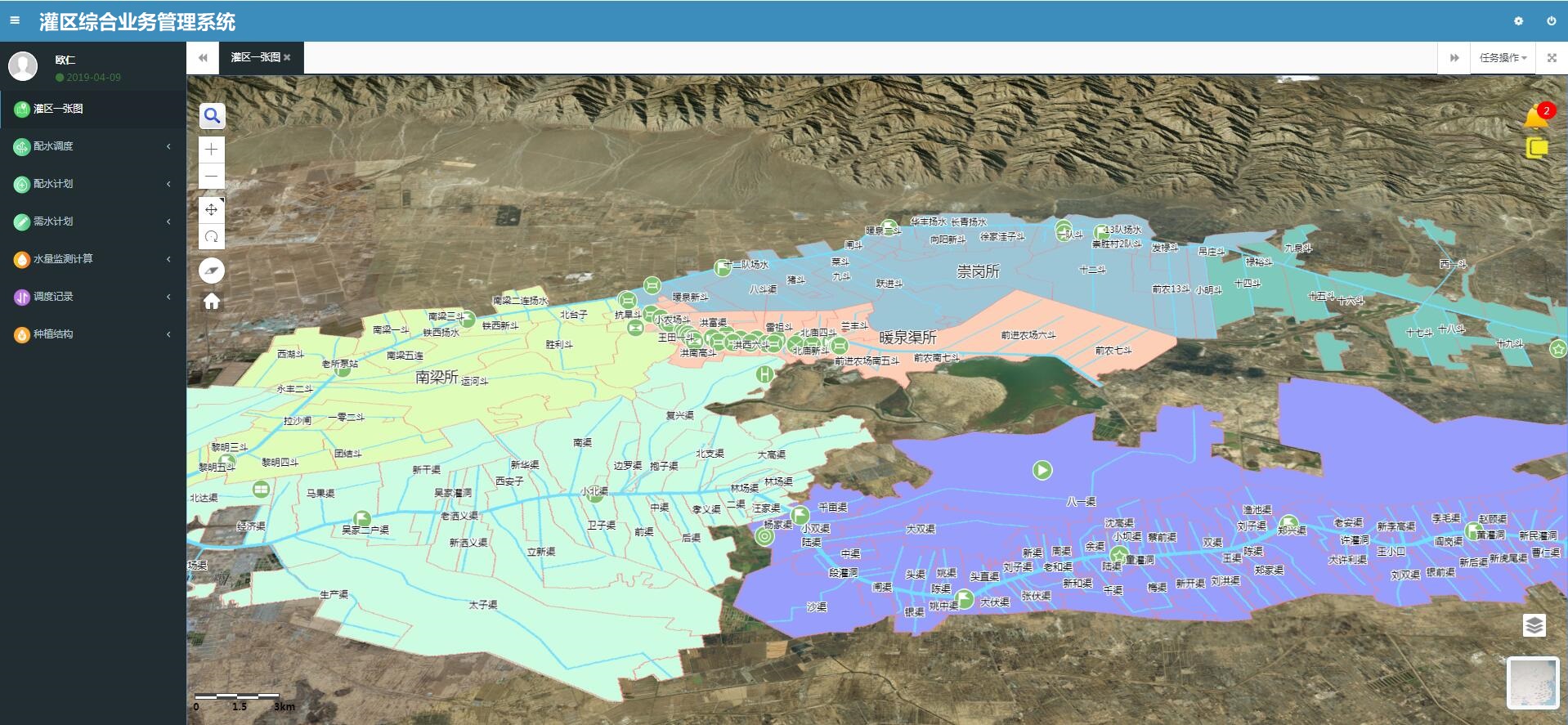
Task: Open the map layers stack icon
Action: 1534,625
